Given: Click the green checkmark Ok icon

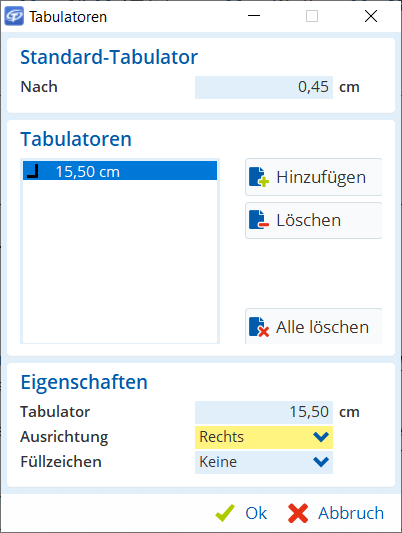Looking at the screenshot, I should pos(225,513).
